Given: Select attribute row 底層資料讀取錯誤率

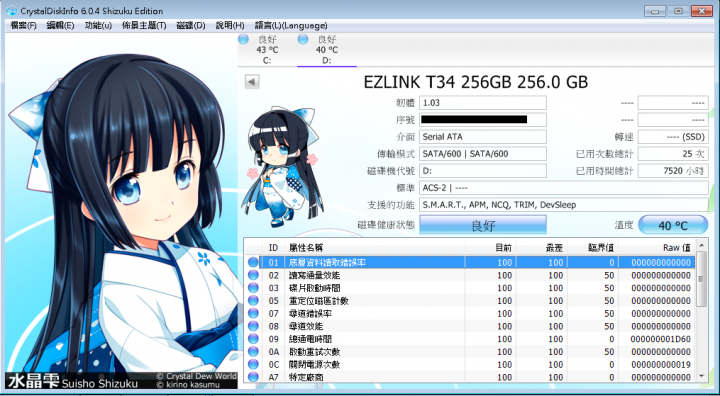Looking at the screenshot, I should 470,262.
